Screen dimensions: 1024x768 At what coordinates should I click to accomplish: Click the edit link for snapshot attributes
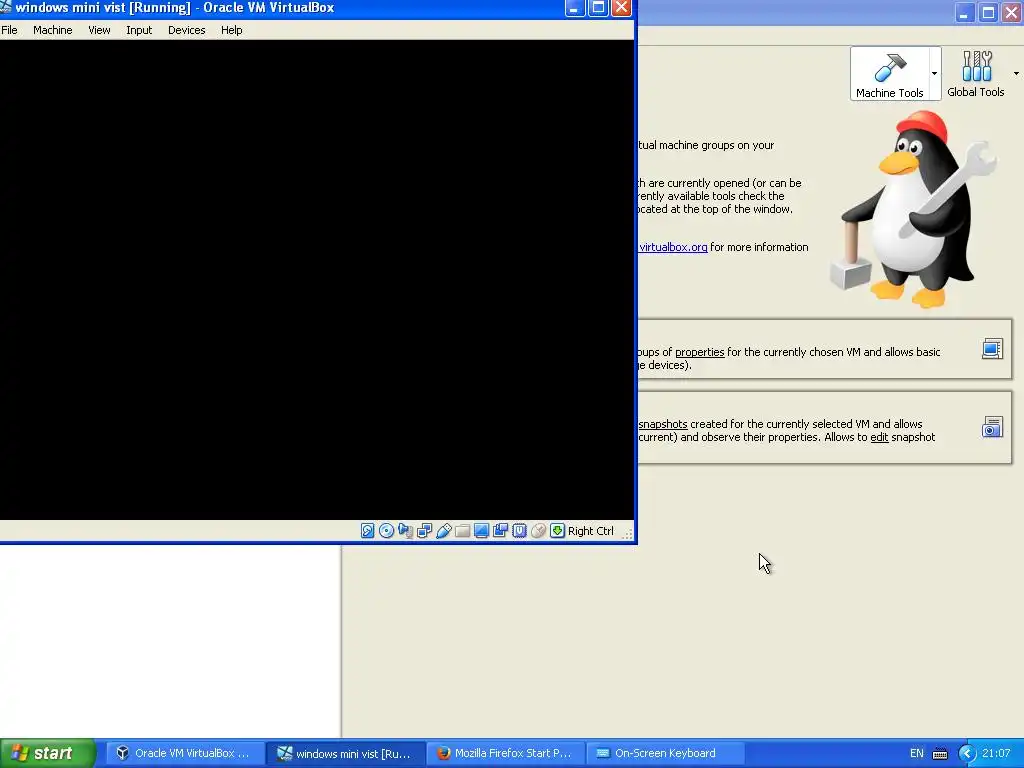(x=879, y=437)
